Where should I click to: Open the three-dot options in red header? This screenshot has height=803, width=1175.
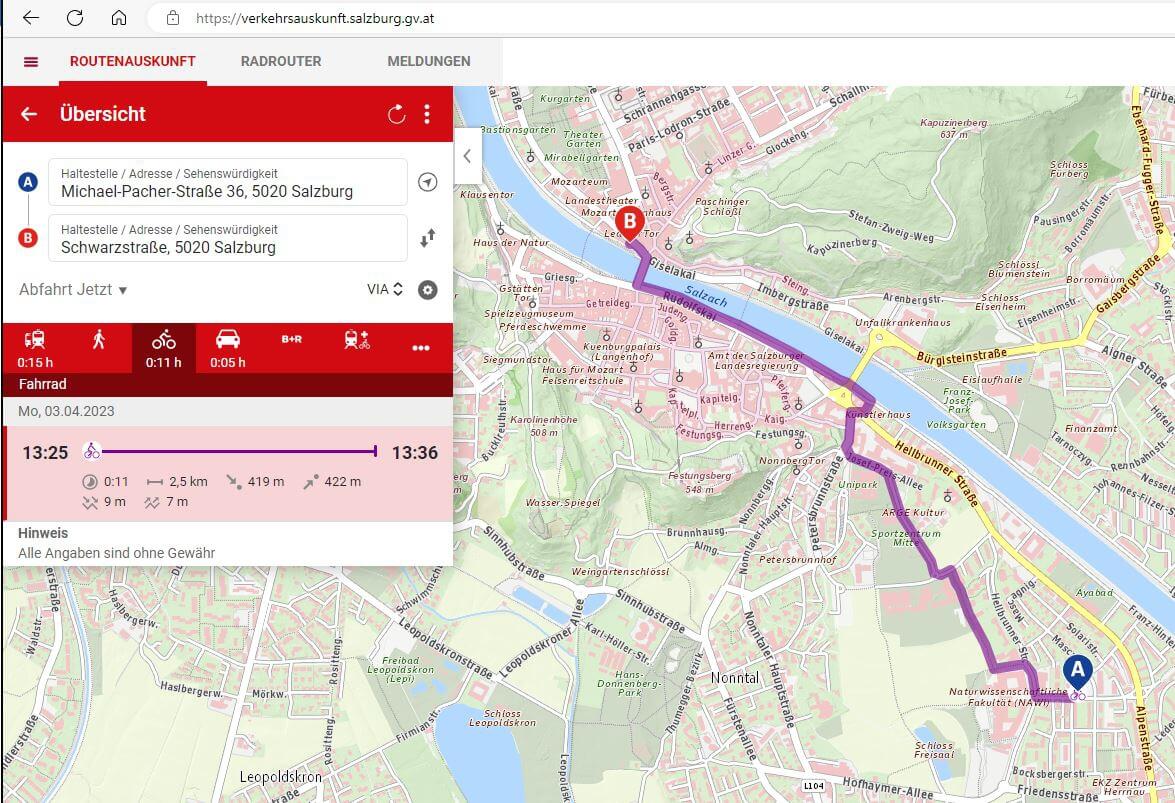coord(427,114)
